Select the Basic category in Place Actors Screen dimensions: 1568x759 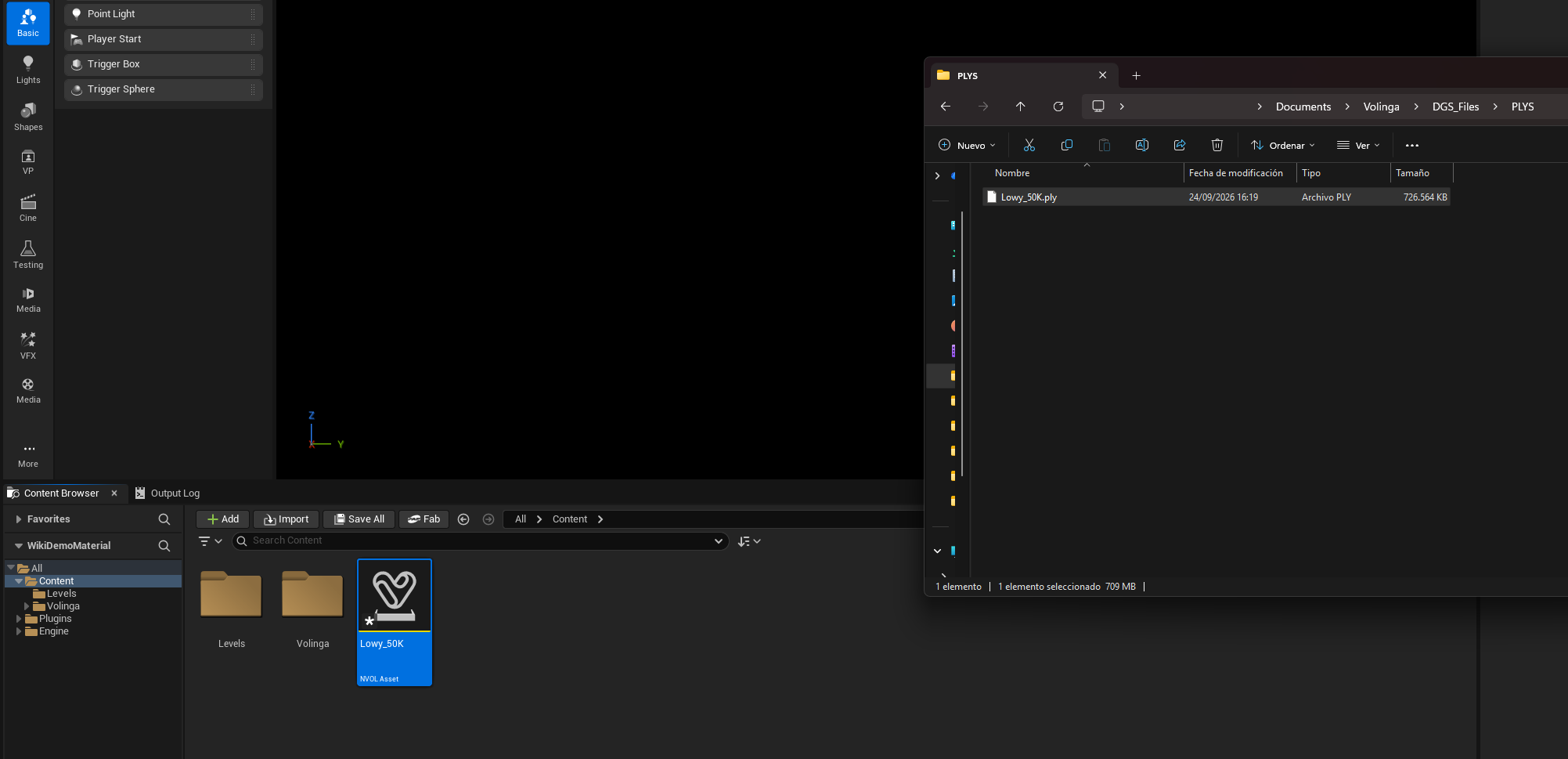pyautogui.click(x=28, y=23)
